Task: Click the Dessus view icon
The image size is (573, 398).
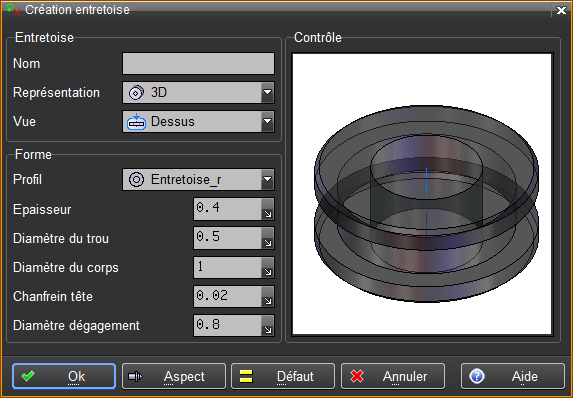Action: 136,122
